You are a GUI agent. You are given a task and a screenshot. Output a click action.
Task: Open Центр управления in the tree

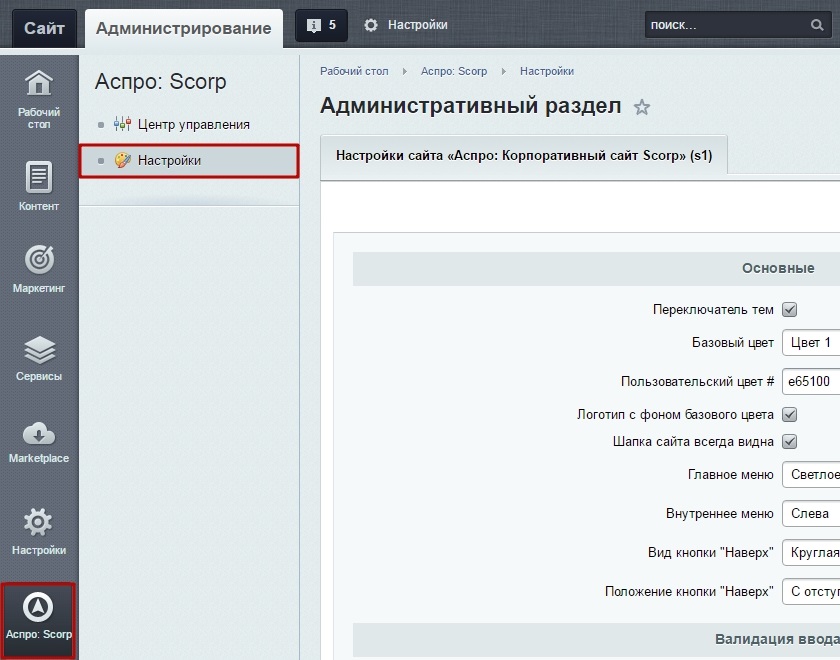pos(193,125)
